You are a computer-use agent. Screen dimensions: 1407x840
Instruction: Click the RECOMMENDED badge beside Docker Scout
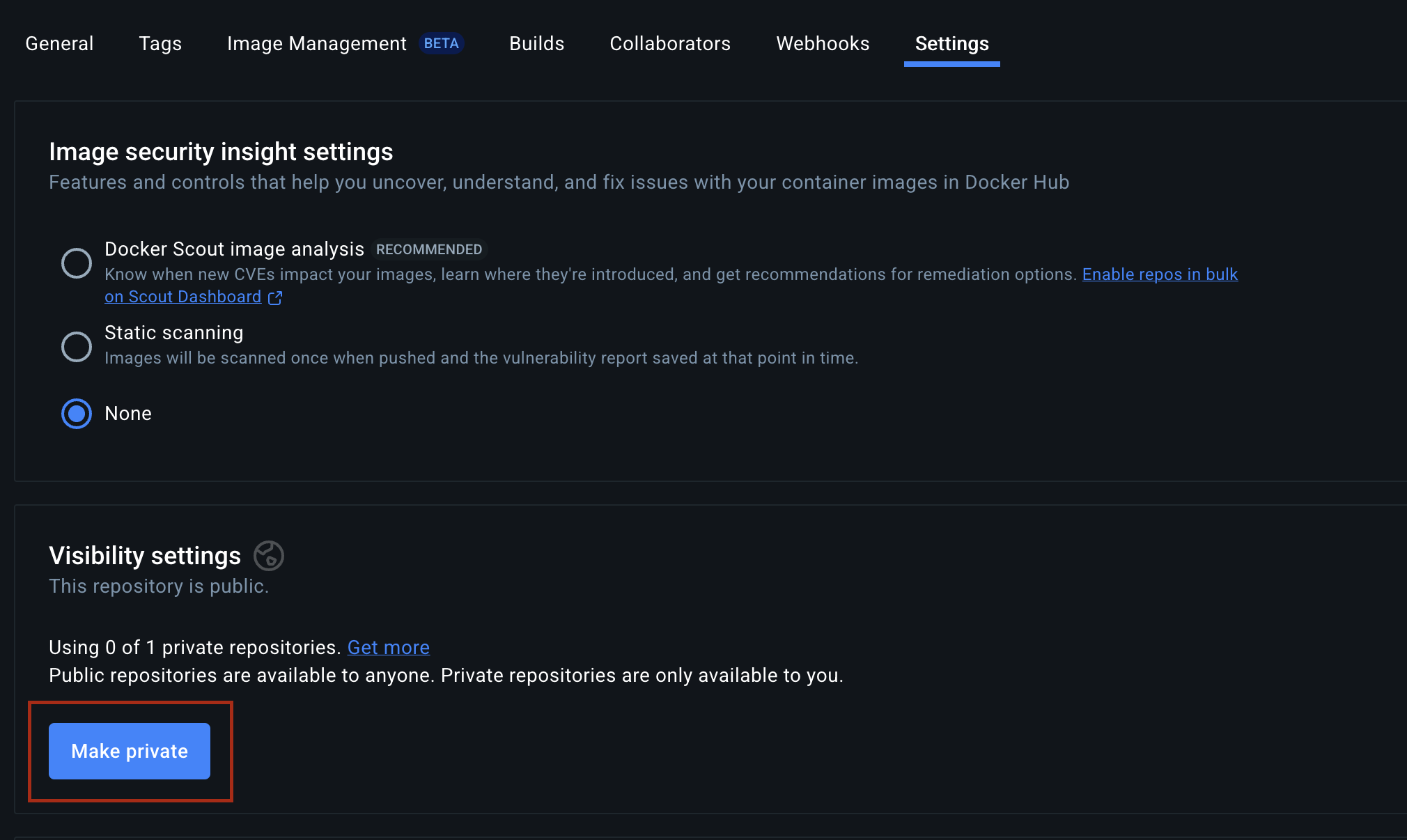(428, 249)
